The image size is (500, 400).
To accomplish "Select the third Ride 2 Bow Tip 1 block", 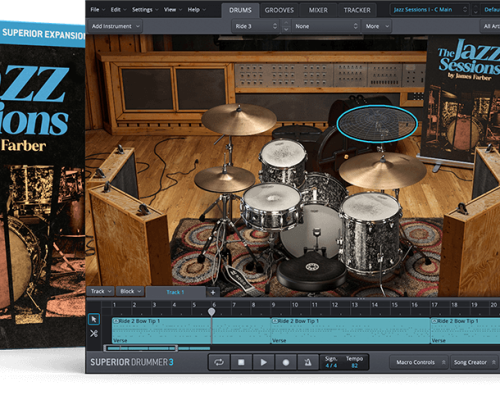I will [465, 330].
